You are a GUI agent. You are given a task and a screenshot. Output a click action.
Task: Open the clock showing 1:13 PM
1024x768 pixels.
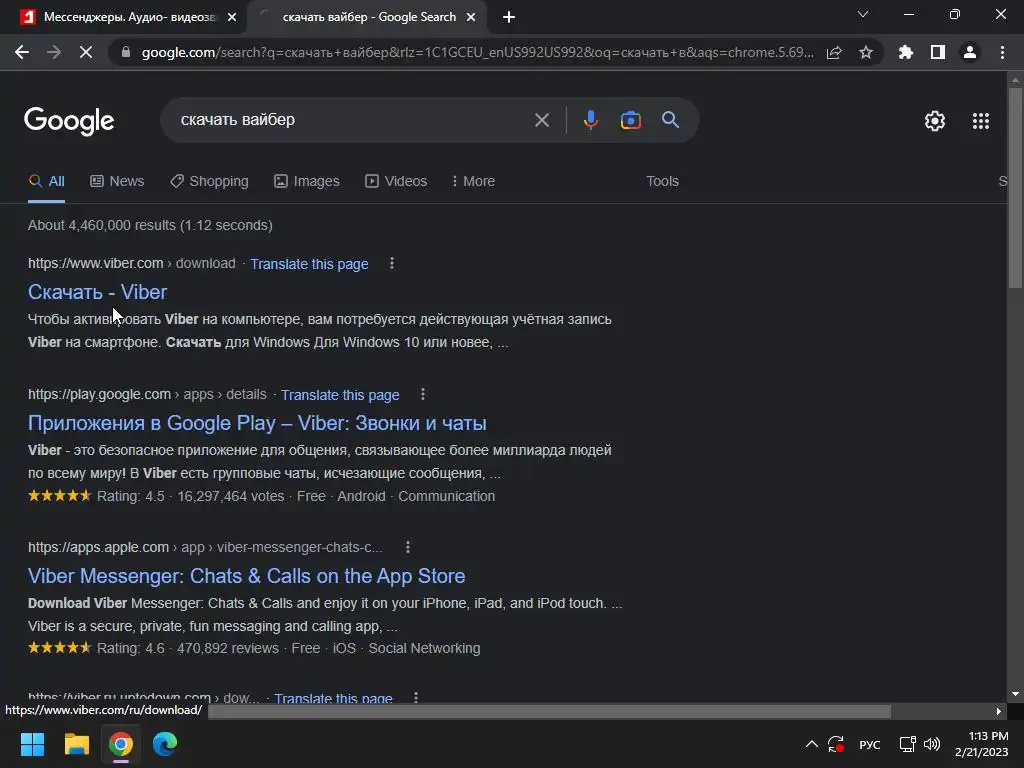982,744
